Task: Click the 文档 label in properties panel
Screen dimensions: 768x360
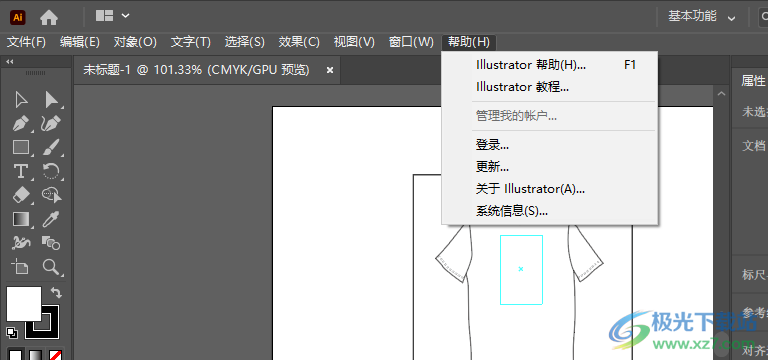Action: pyautogui.click(x=753, y=145)
